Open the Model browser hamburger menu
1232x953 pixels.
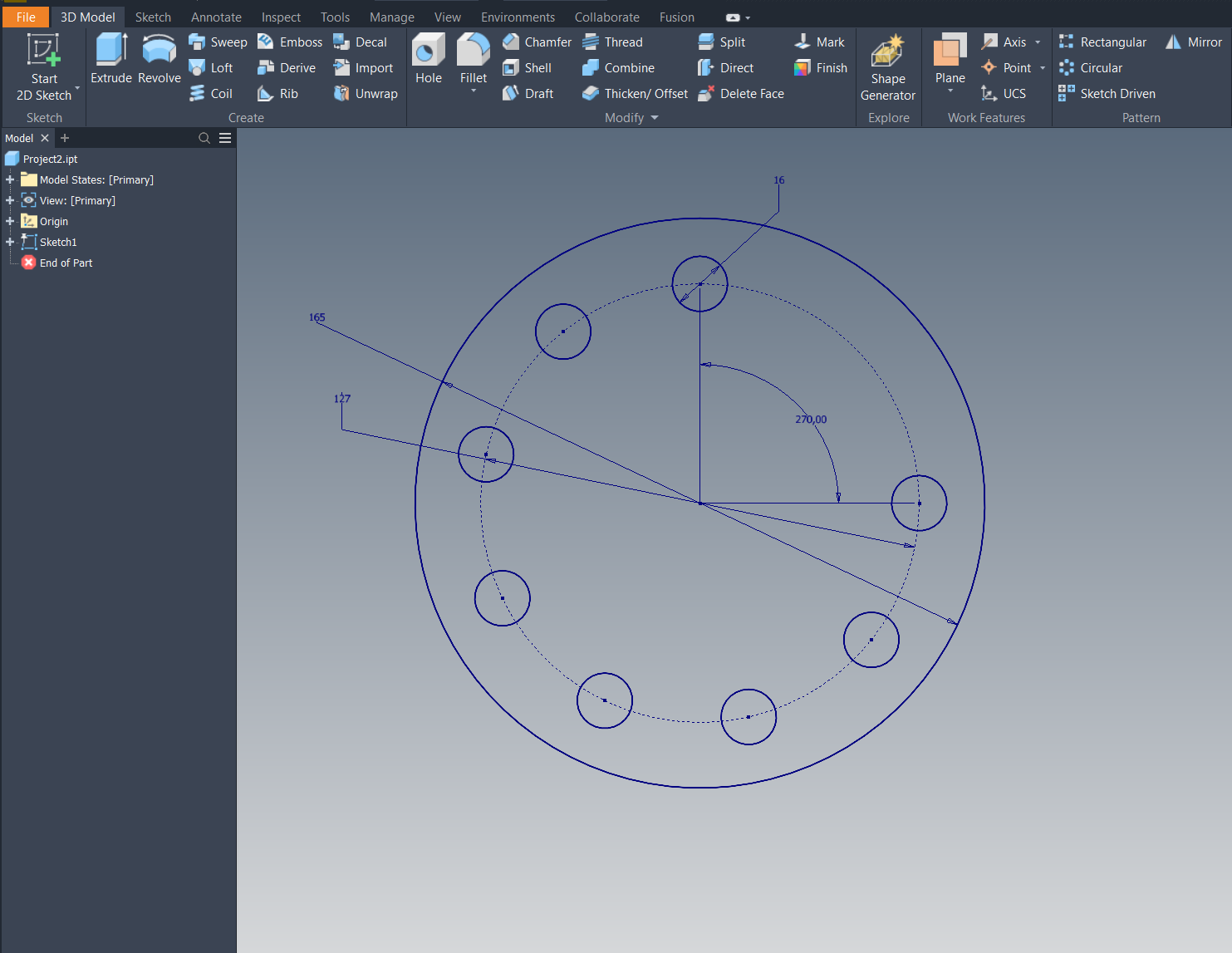tap(225, 138)
